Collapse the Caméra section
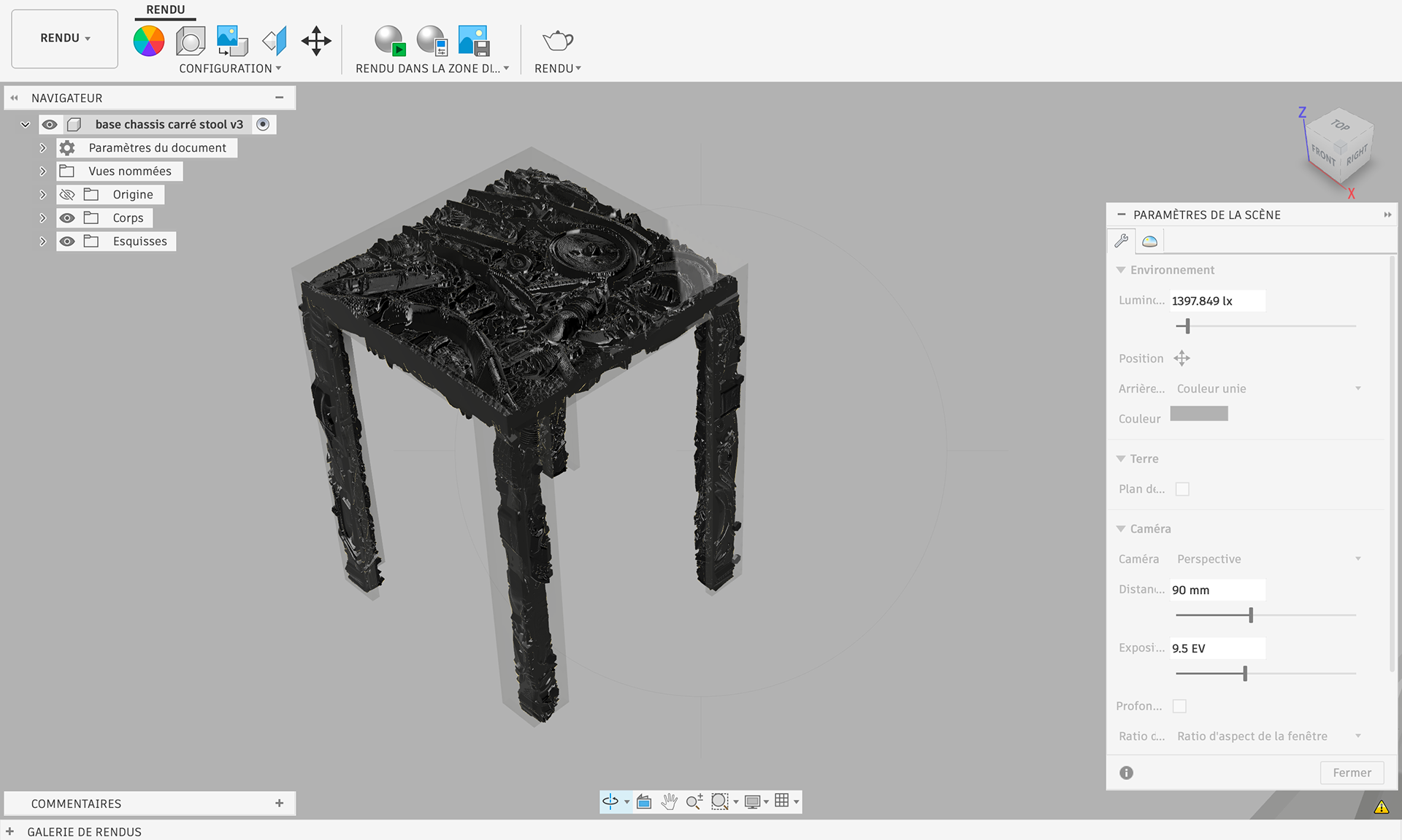Viewport: 1402px width, 840px height. pos(1121,529)
